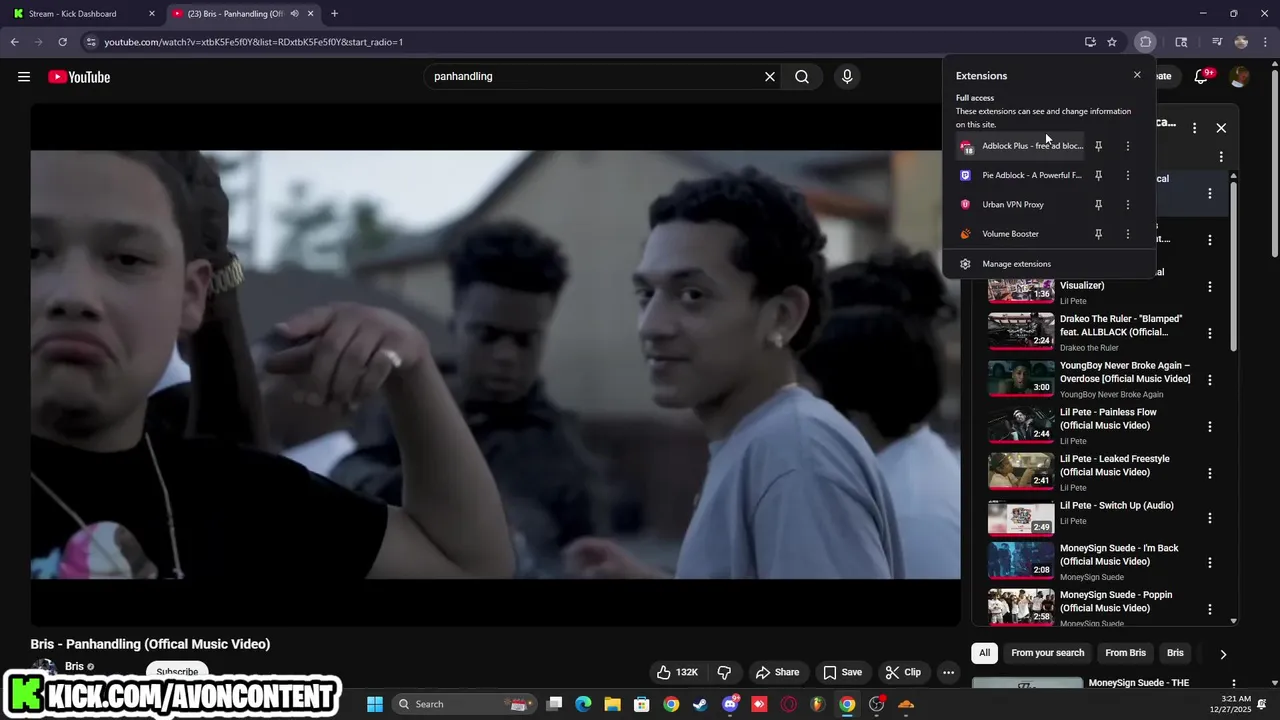Open the YouTube account avatar menu

click(x=1240, y=77)
